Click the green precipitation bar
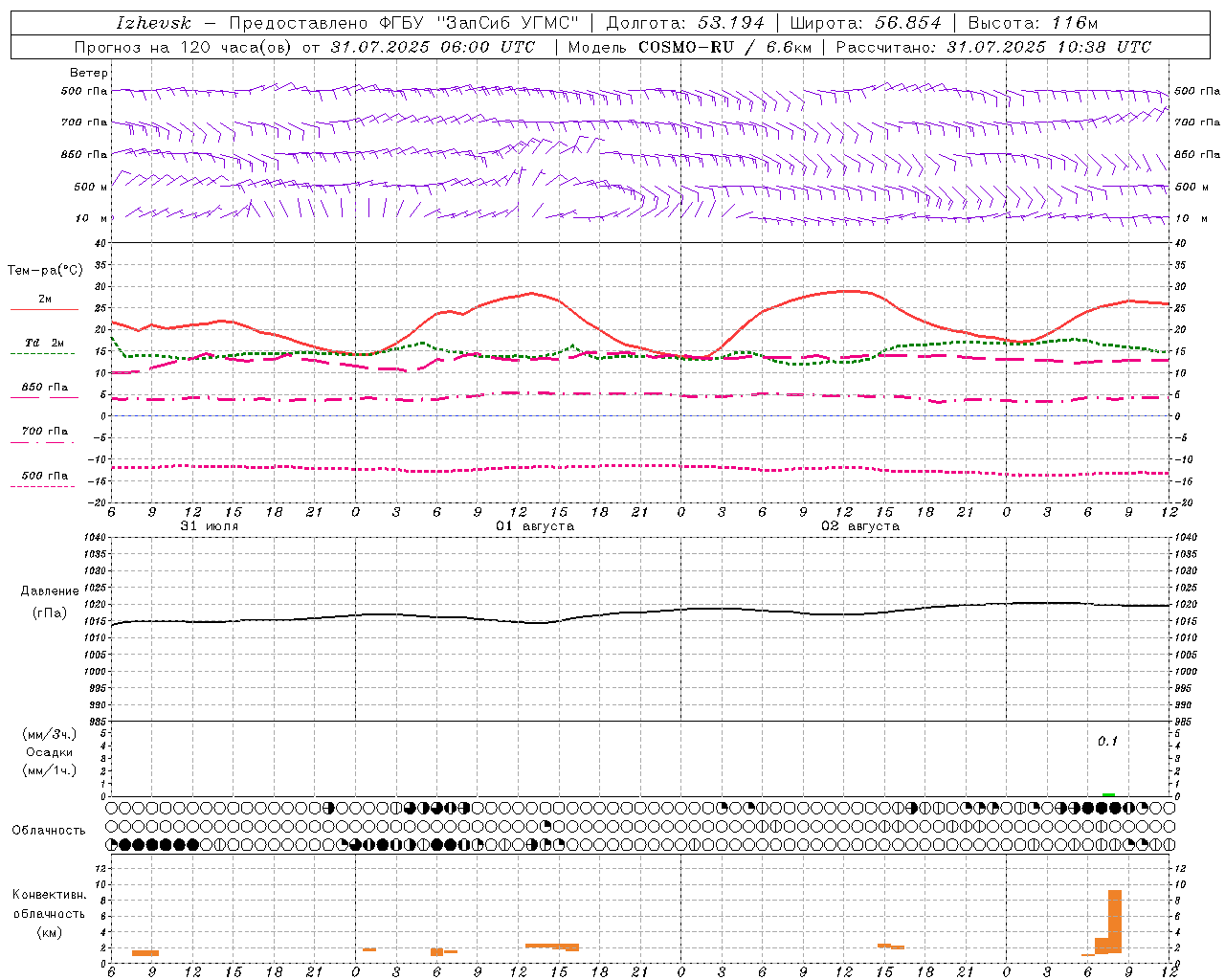This screenshot has width=1225, height=980. (1108, 794)
